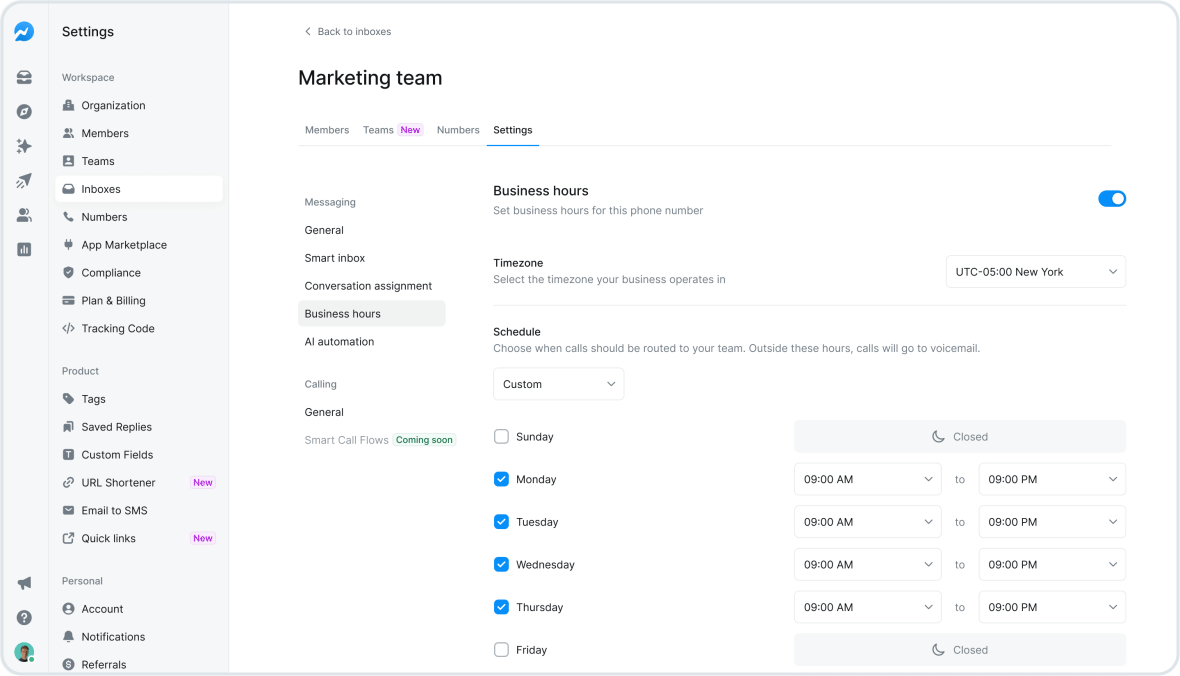
Task: Open the megaphone announcements icon near the bottom
Action: [x=24, y=582]
